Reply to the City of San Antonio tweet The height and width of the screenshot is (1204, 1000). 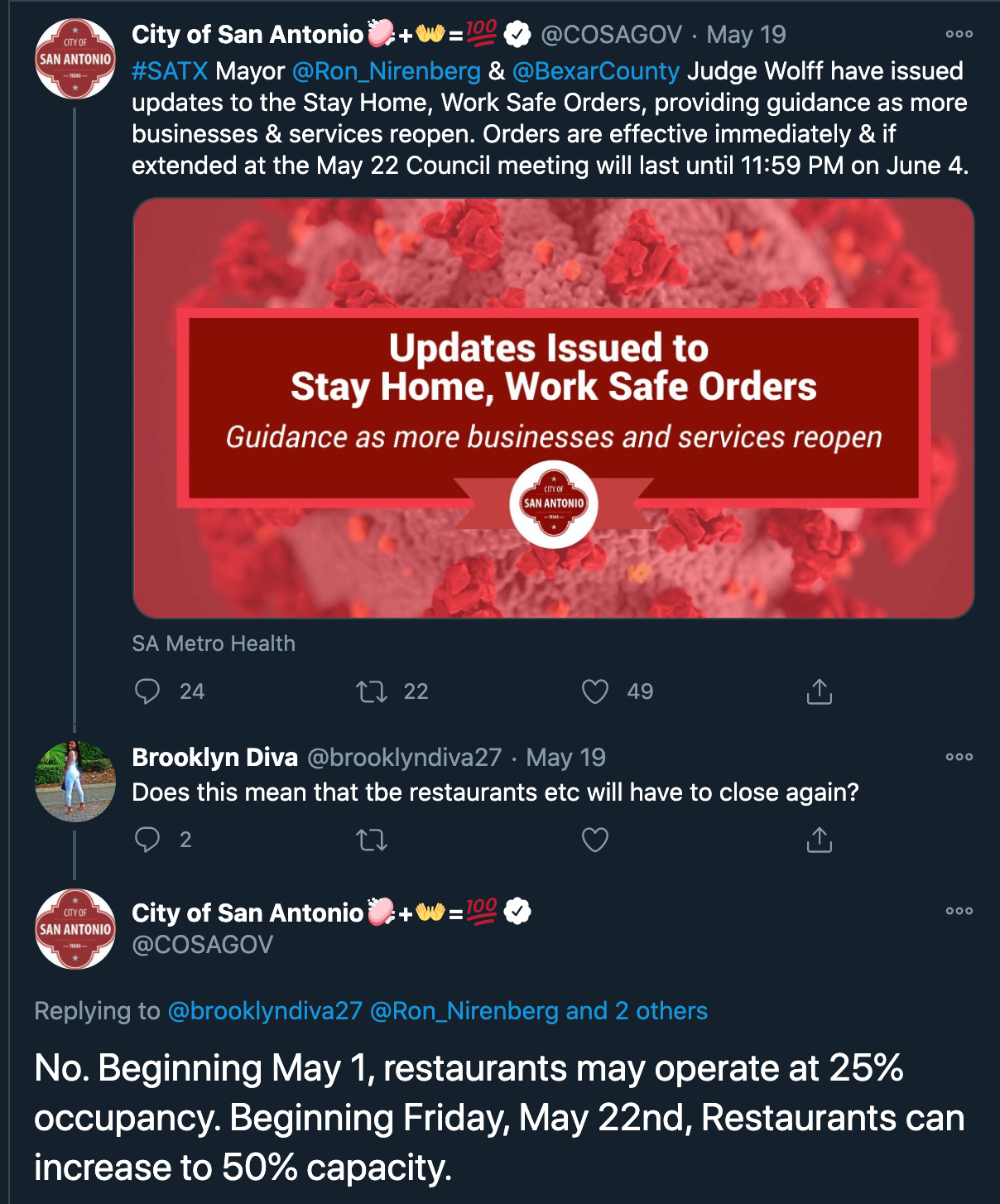pos(148,691)
